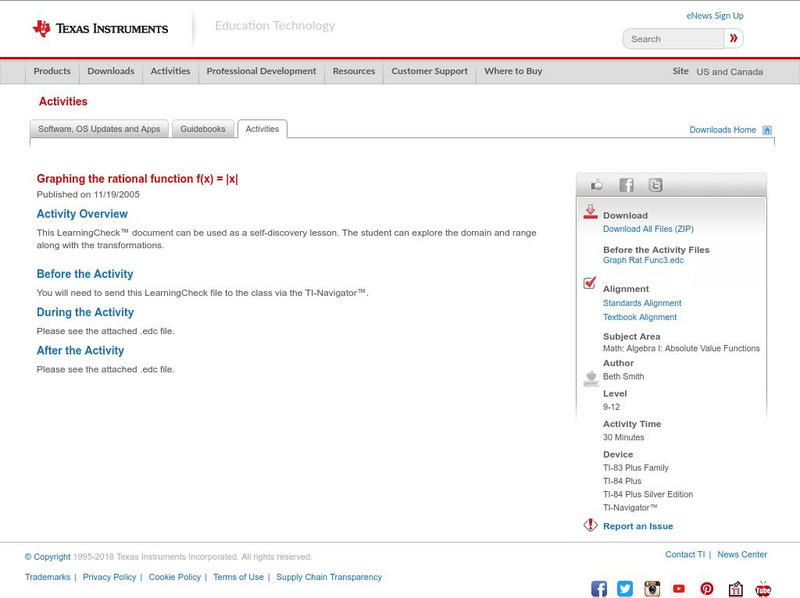Click the Published on 11/19/2005 text

pyautogui.click(x=88, y=194)
